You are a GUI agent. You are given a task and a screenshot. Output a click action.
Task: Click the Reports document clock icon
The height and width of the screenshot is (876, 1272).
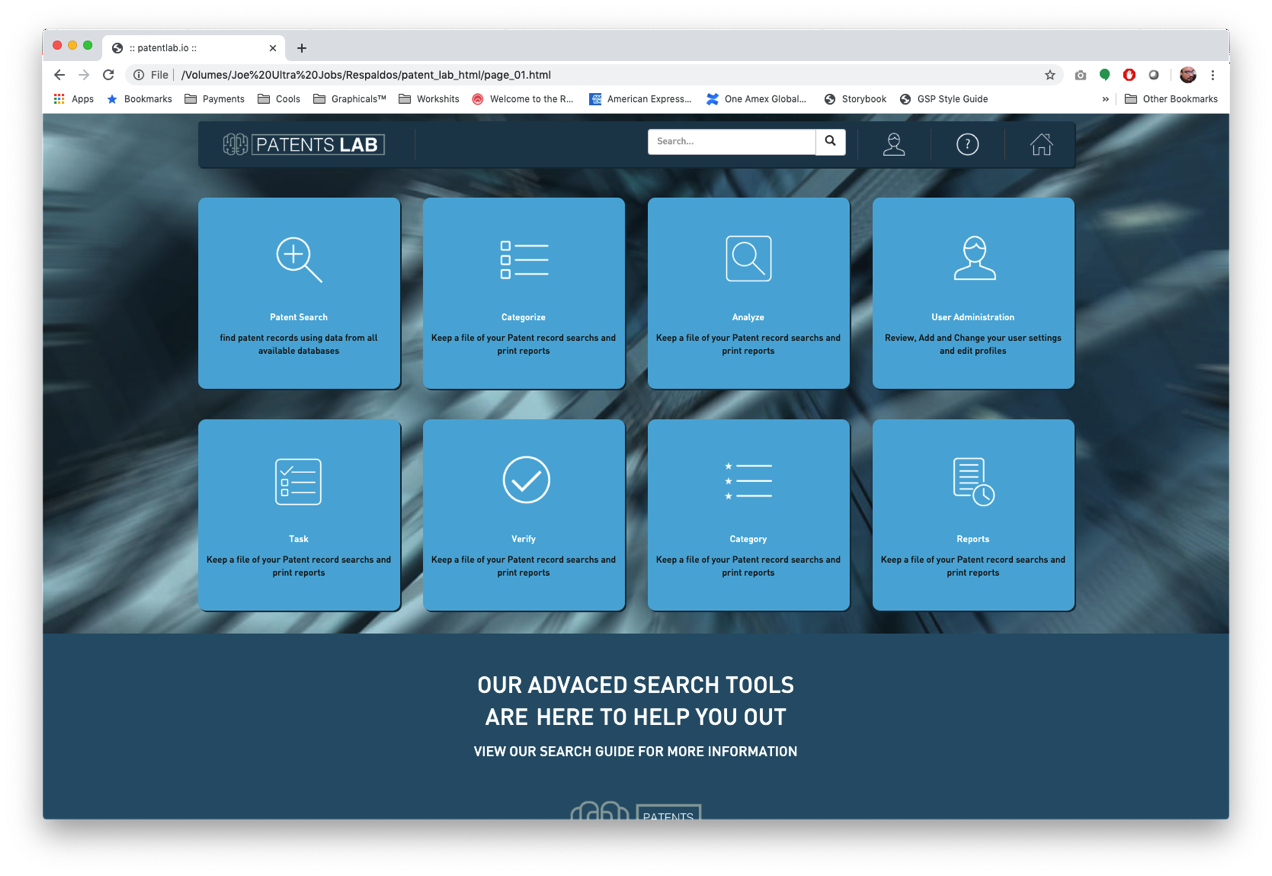tap(973, 482)
